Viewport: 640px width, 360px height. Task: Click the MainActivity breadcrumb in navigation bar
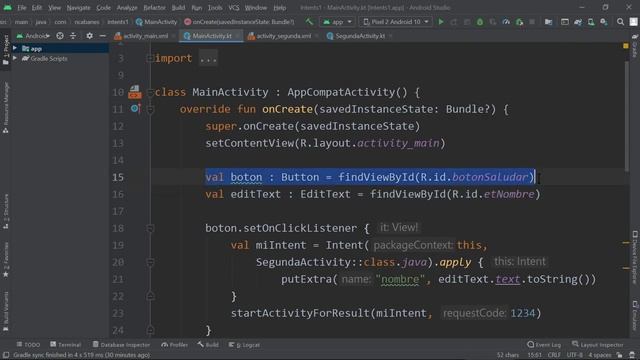point(157,22)
